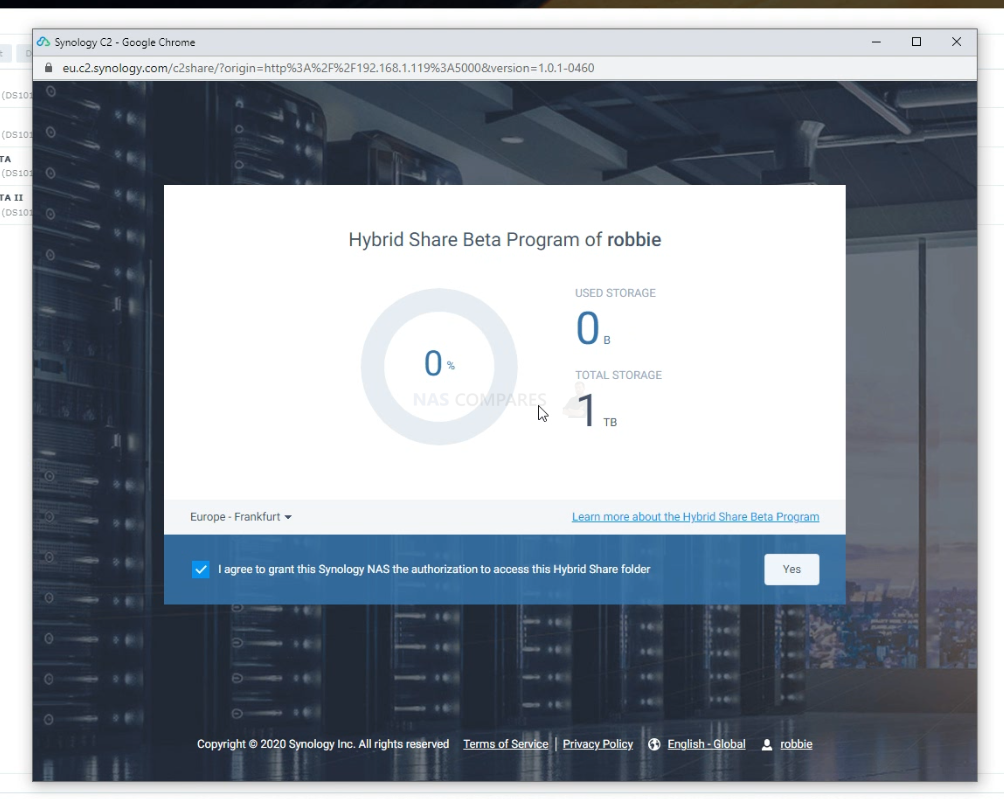The height and width of the screenshot is (799, 1004).
Task: Click the TOTAL STORAGE label
Action: pos(619,375)
